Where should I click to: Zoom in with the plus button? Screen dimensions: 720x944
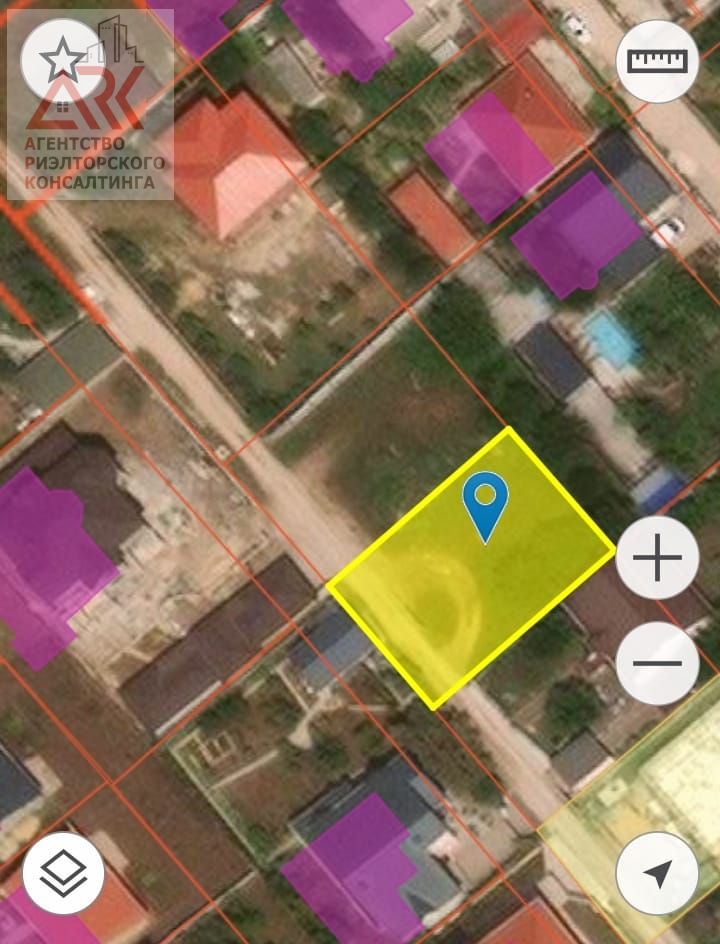click(x=657, y=558)
